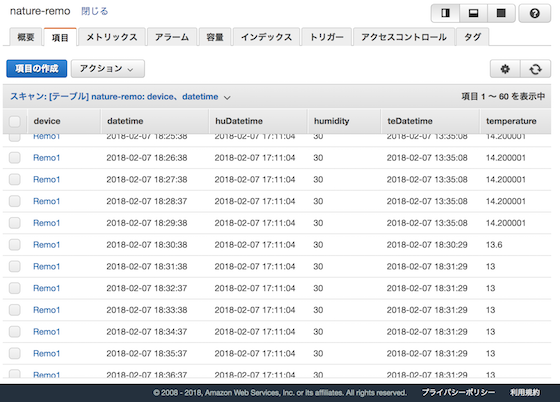Viewport: 560px width, 402px height.
Task: Check the row with datetime 18:32:37
Action: tap(15, 288)
